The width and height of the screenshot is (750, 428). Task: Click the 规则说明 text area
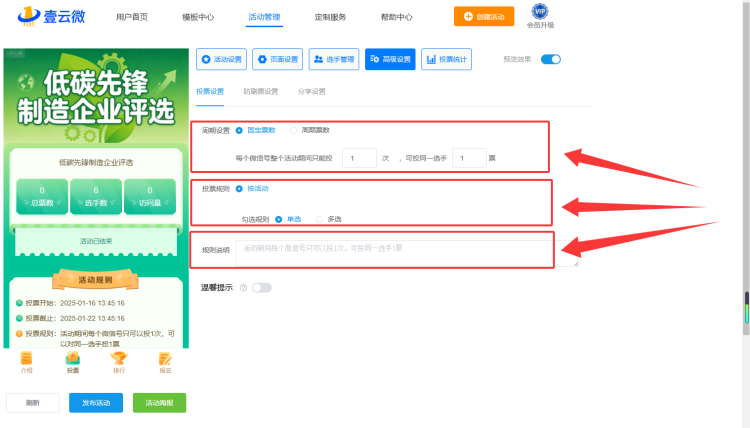[407, 253]
